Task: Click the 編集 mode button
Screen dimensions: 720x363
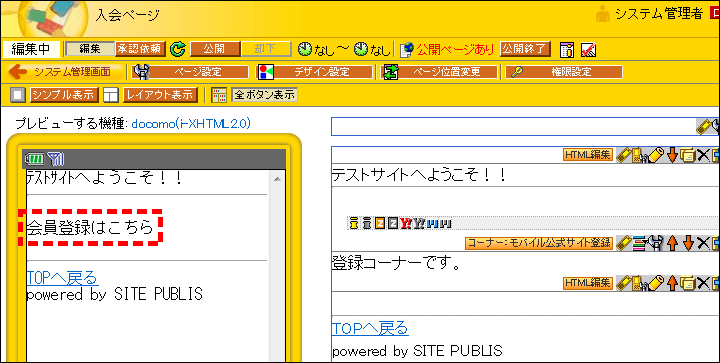Action: click(x=90, y=49)
